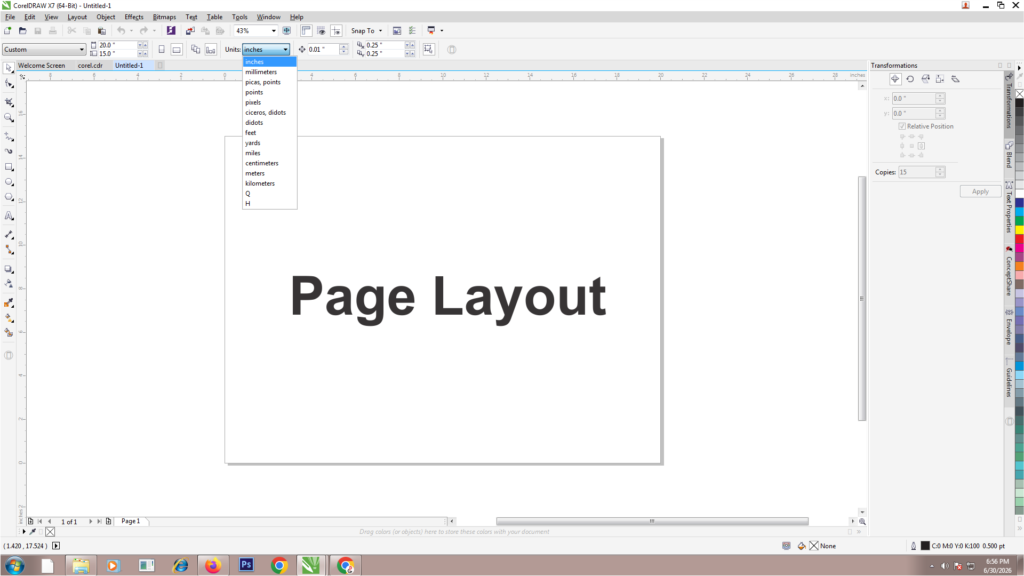1024x576 pixels.
Task: Select the Straight-line Connector tool
Action: point(8,249)
